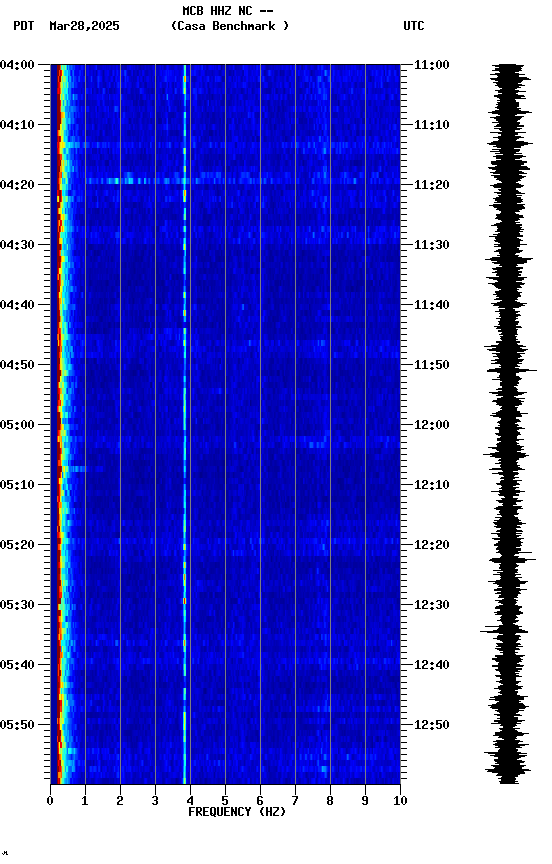This screenshot has height=864, width=552.
Task: Click the bright 3.8 Hz spectral line at 04:50
Action: pos(185,365)
